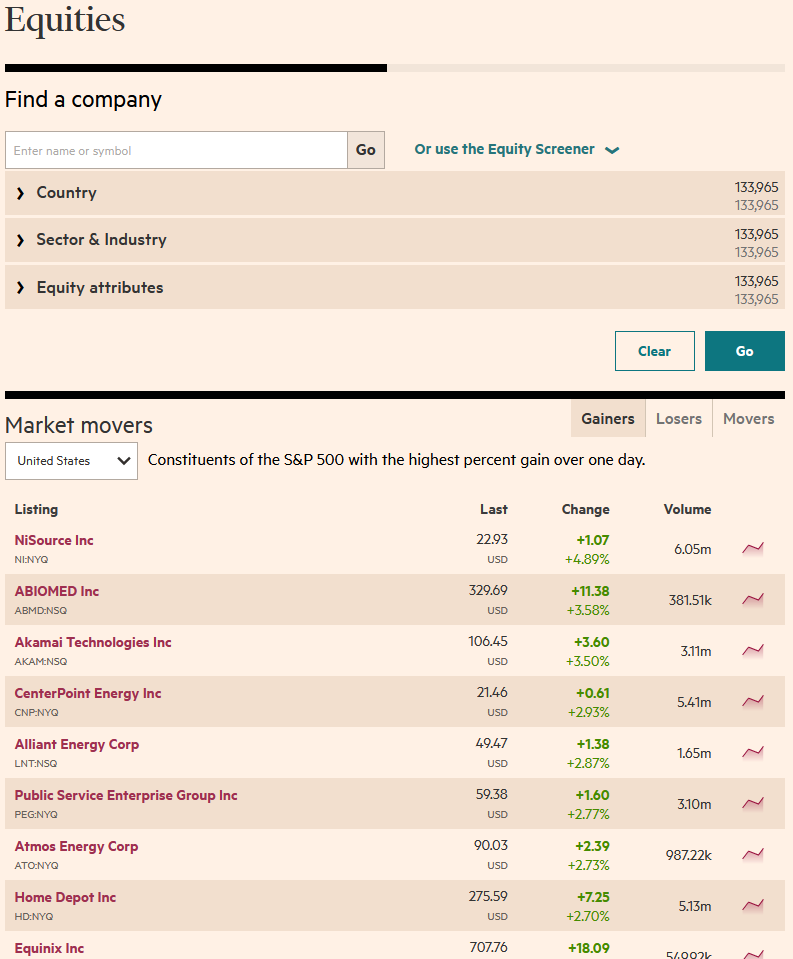
Task: Click the Clear button
Action: (x=654, y=351)
